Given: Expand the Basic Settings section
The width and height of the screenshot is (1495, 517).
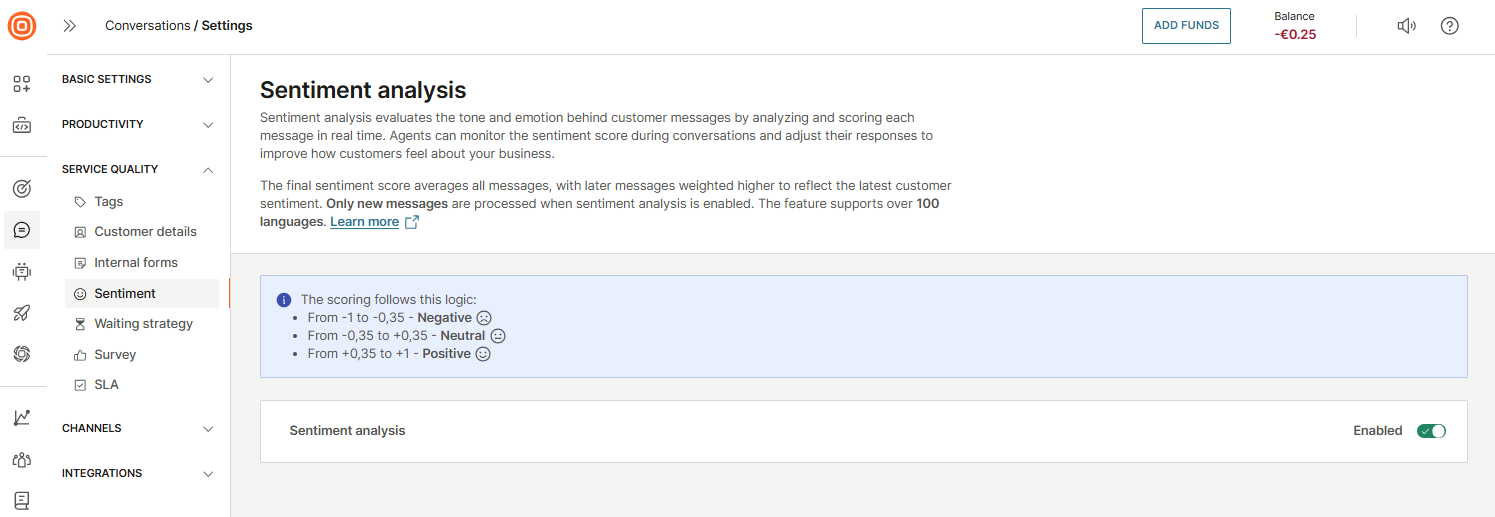Looking at the screenshot, I should (x=138, y=80).
